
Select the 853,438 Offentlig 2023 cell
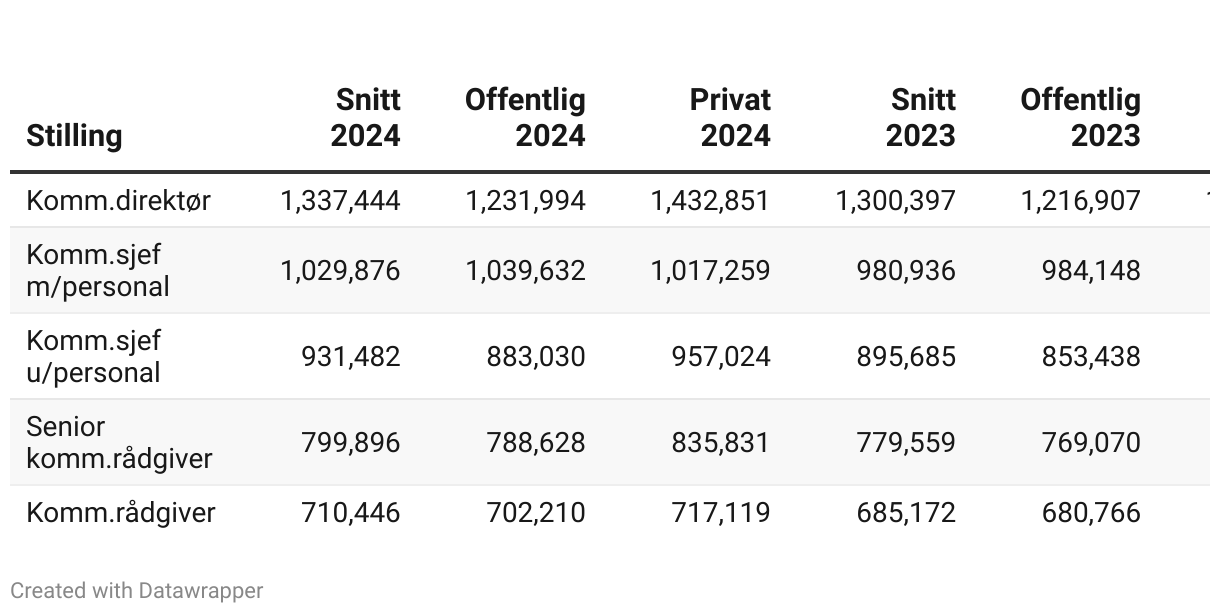1091,356
